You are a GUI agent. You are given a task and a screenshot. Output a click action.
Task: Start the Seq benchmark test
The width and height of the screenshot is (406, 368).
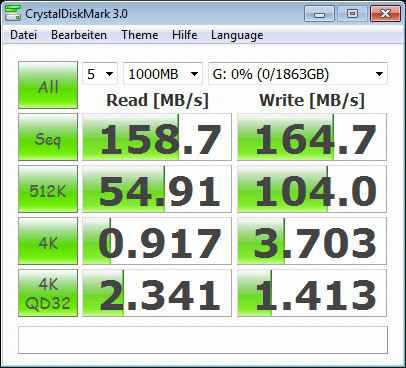[48, 137]
